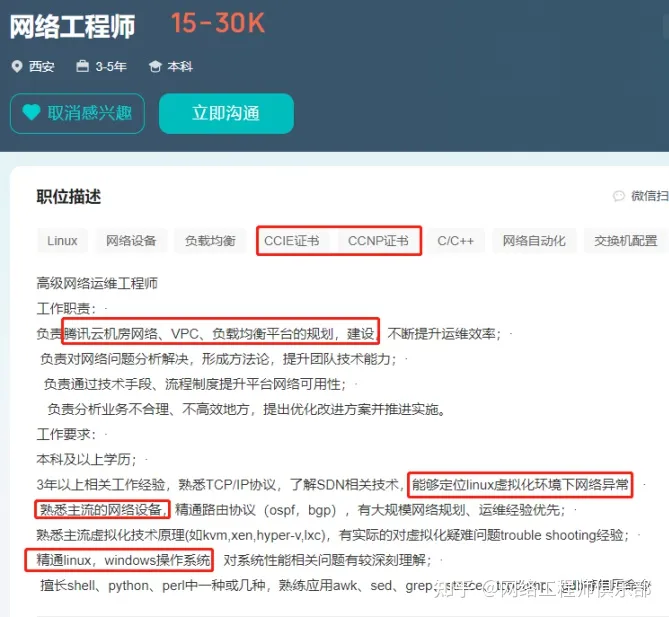Open the 微信扫 share link
The width and height of the screenshot is (669, 617).
[649, 196]
